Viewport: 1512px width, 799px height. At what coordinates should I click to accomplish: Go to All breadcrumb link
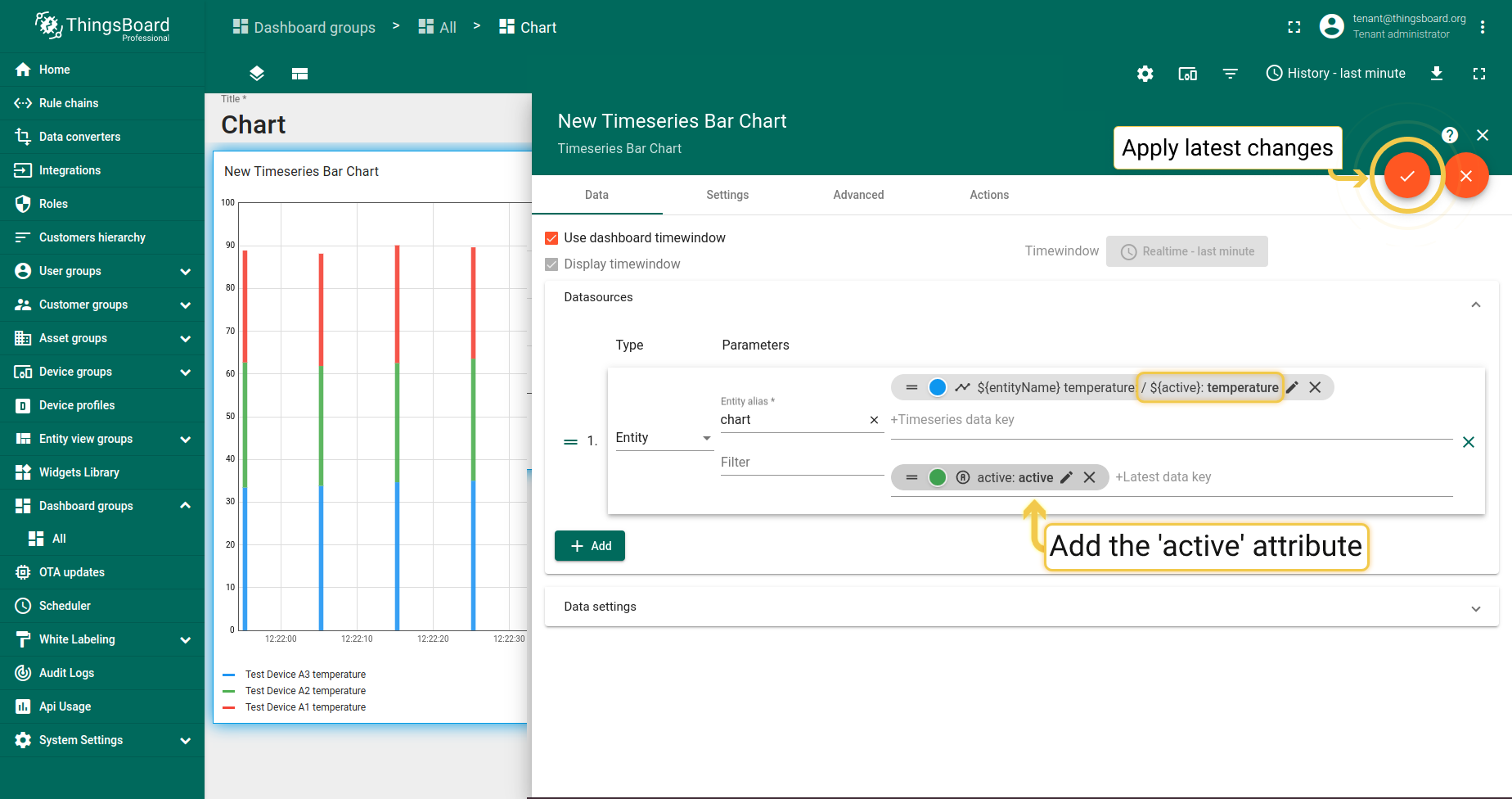tap(438, 27)
